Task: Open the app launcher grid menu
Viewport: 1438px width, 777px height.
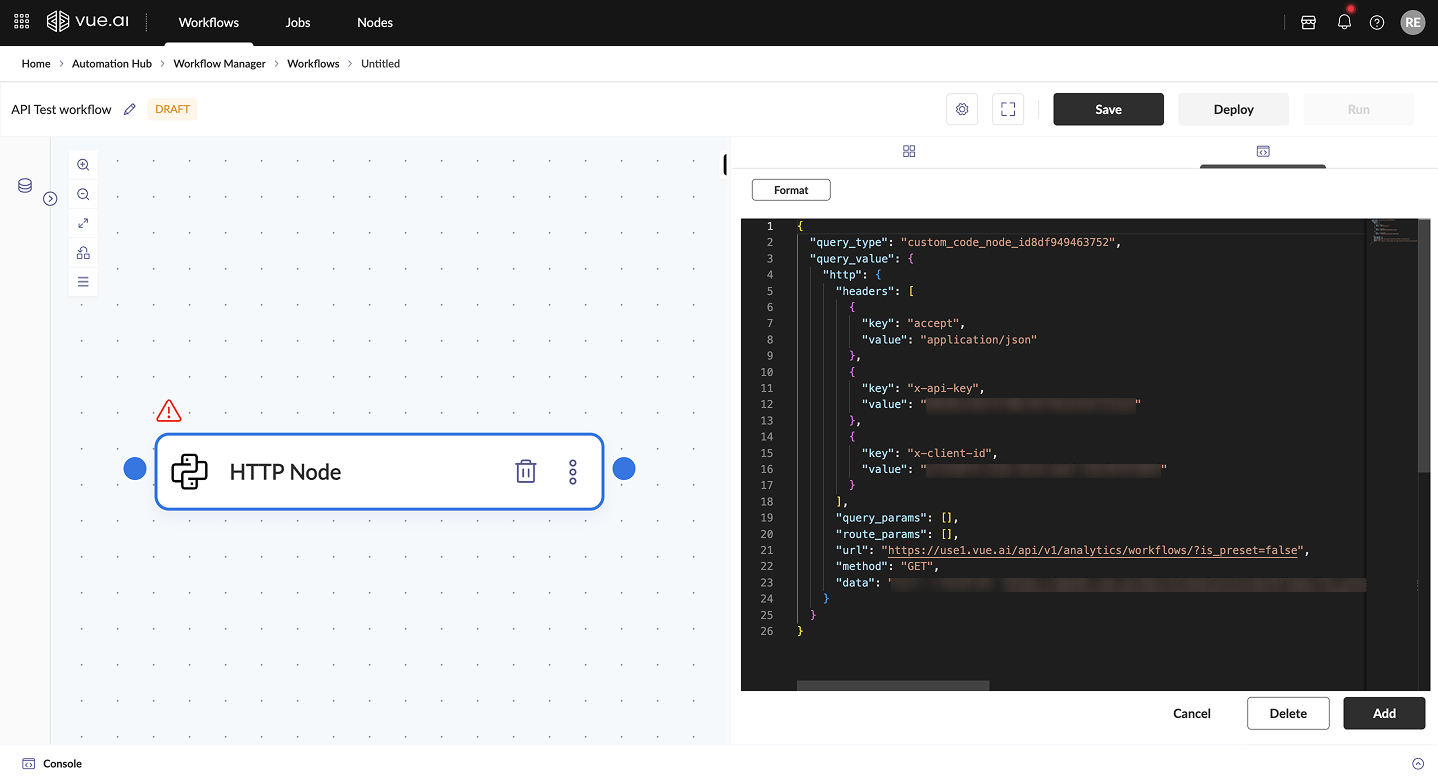Action: coord(21,22)
